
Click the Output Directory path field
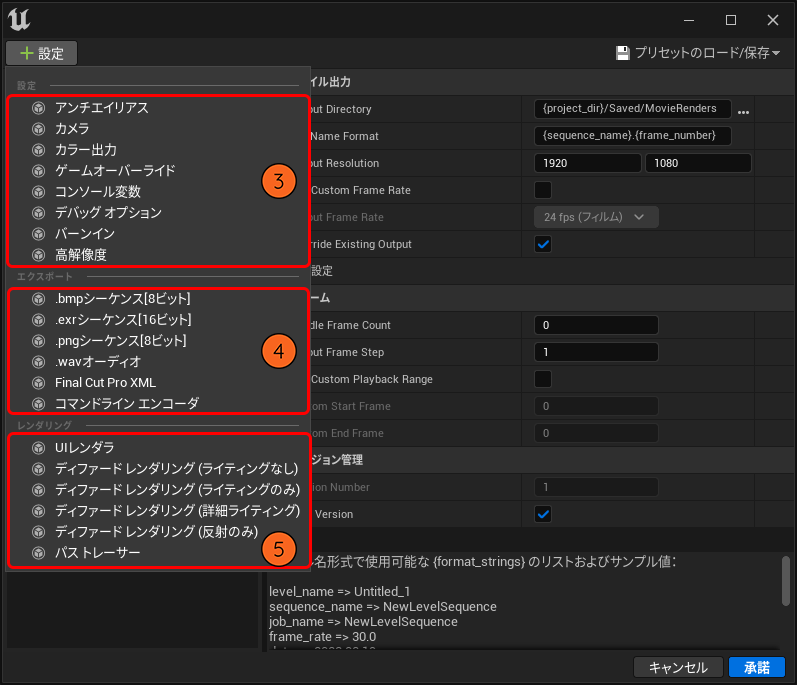point(633,109)
